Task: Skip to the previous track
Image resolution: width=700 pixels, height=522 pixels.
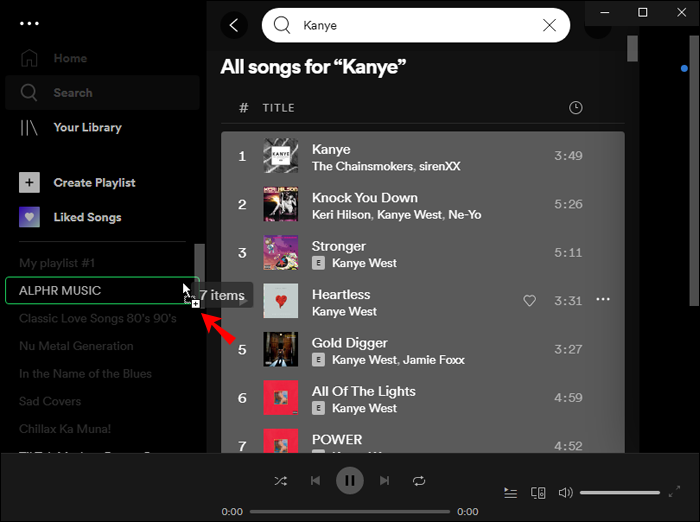Action: pyautogui.click(x=315, y=481)
